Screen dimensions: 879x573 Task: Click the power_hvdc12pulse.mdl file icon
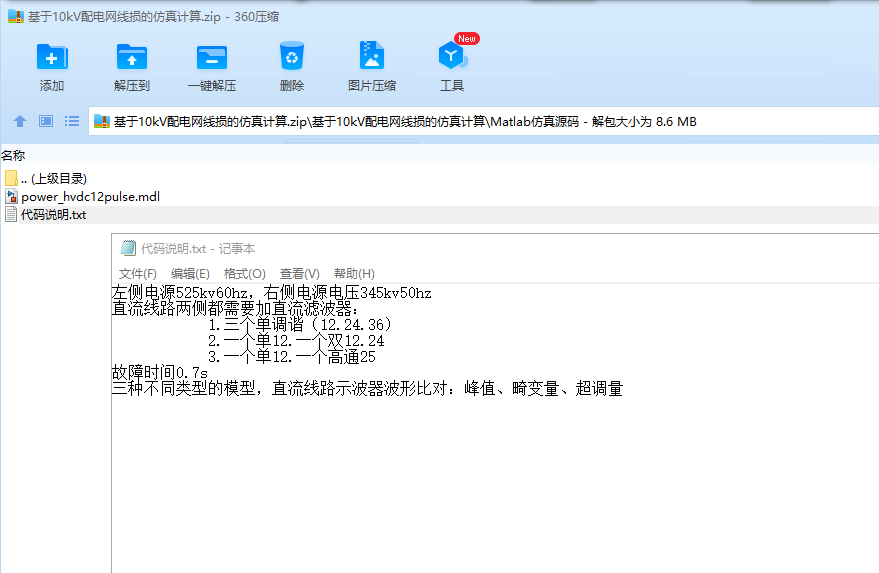[x=11, y=196]
